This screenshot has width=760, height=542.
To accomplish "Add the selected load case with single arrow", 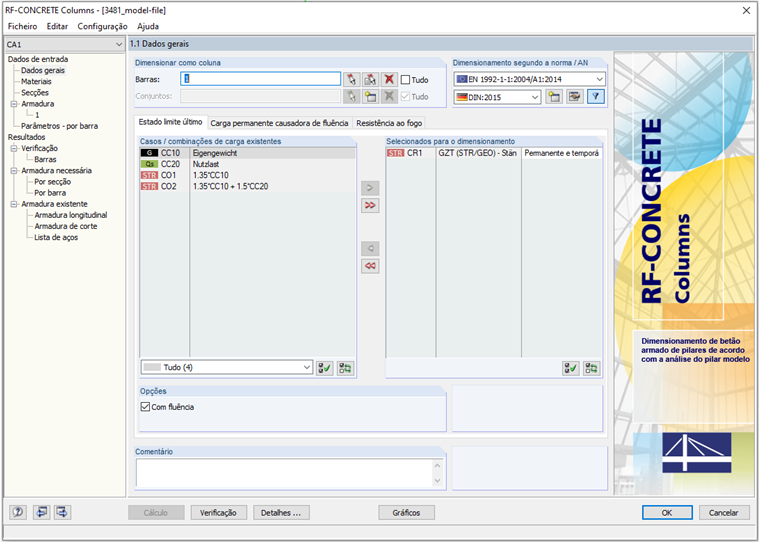I will [x=370, y=188].
